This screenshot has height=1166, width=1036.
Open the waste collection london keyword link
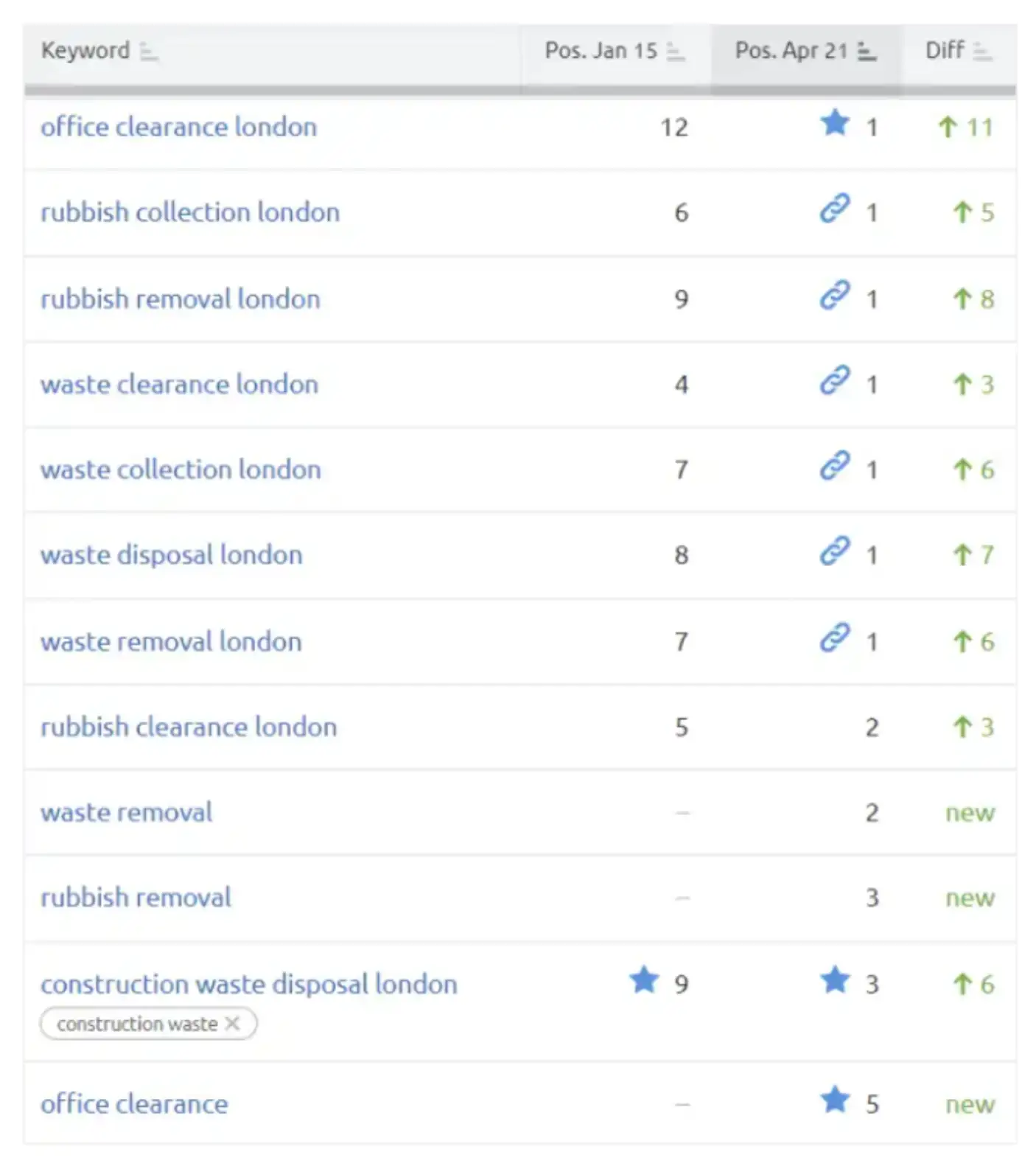pyautogui.click(x=181, y=469)
